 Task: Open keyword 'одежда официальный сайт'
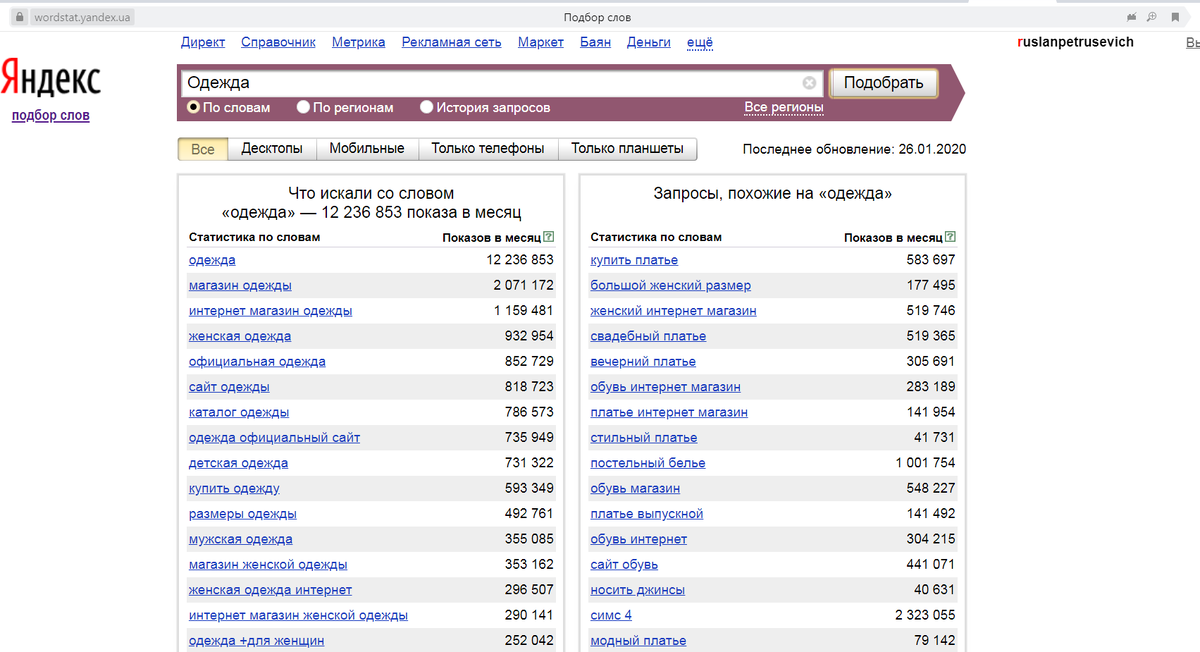pos(274,437)
